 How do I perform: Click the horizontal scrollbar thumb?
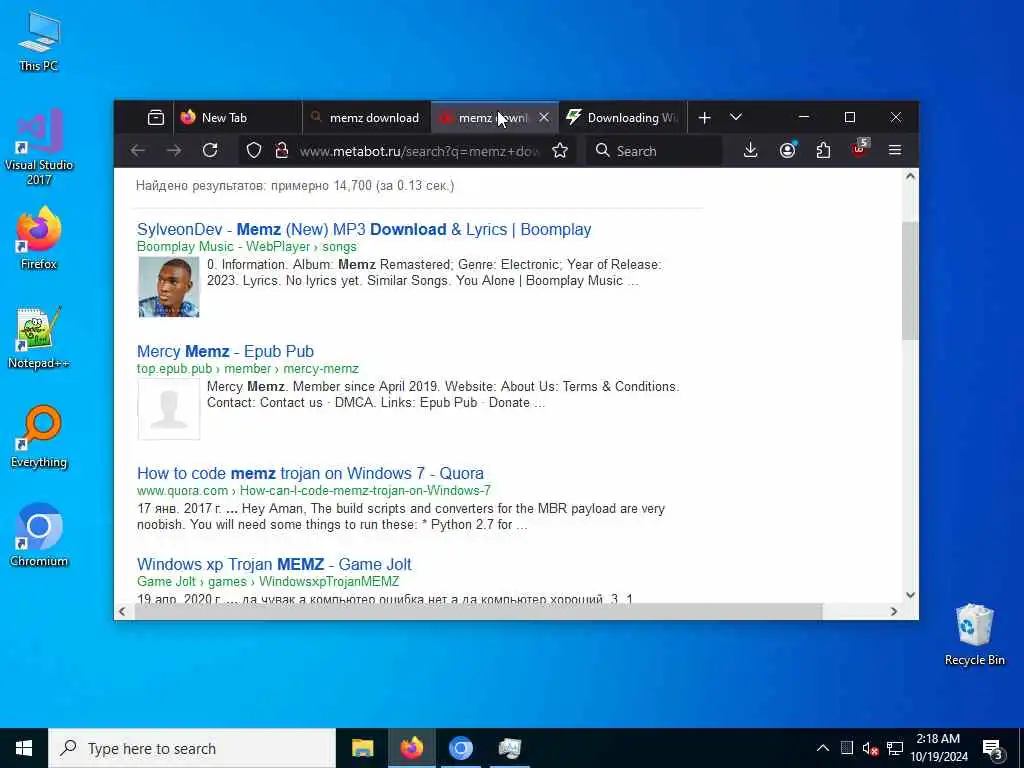(478, 612)
